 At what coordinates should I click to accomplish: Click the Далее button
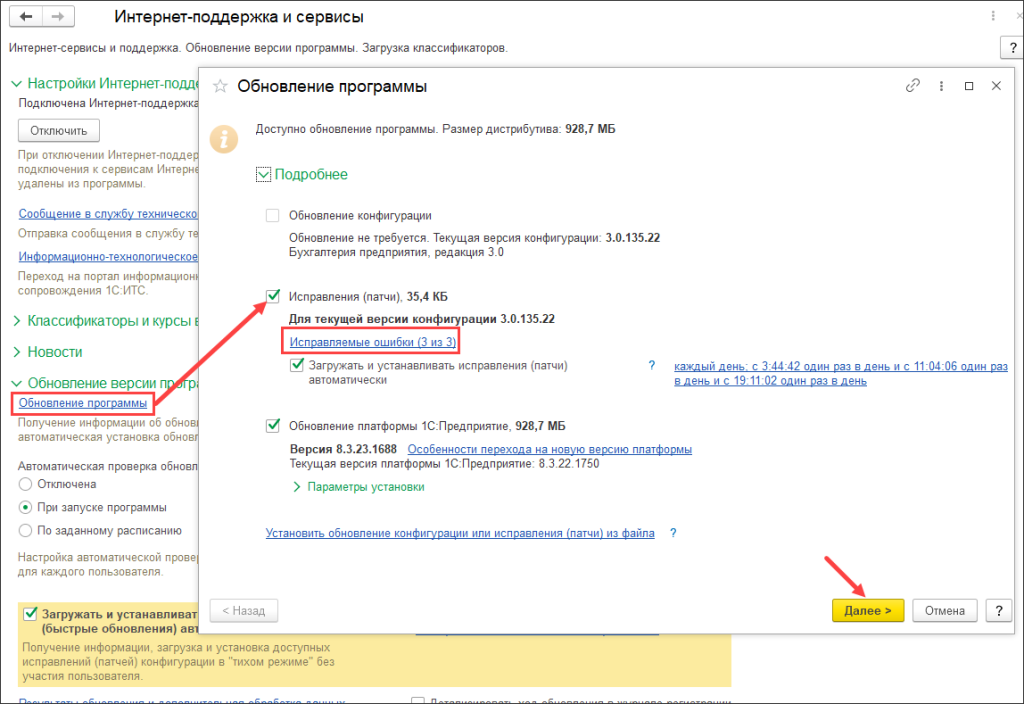pos(868,611)
